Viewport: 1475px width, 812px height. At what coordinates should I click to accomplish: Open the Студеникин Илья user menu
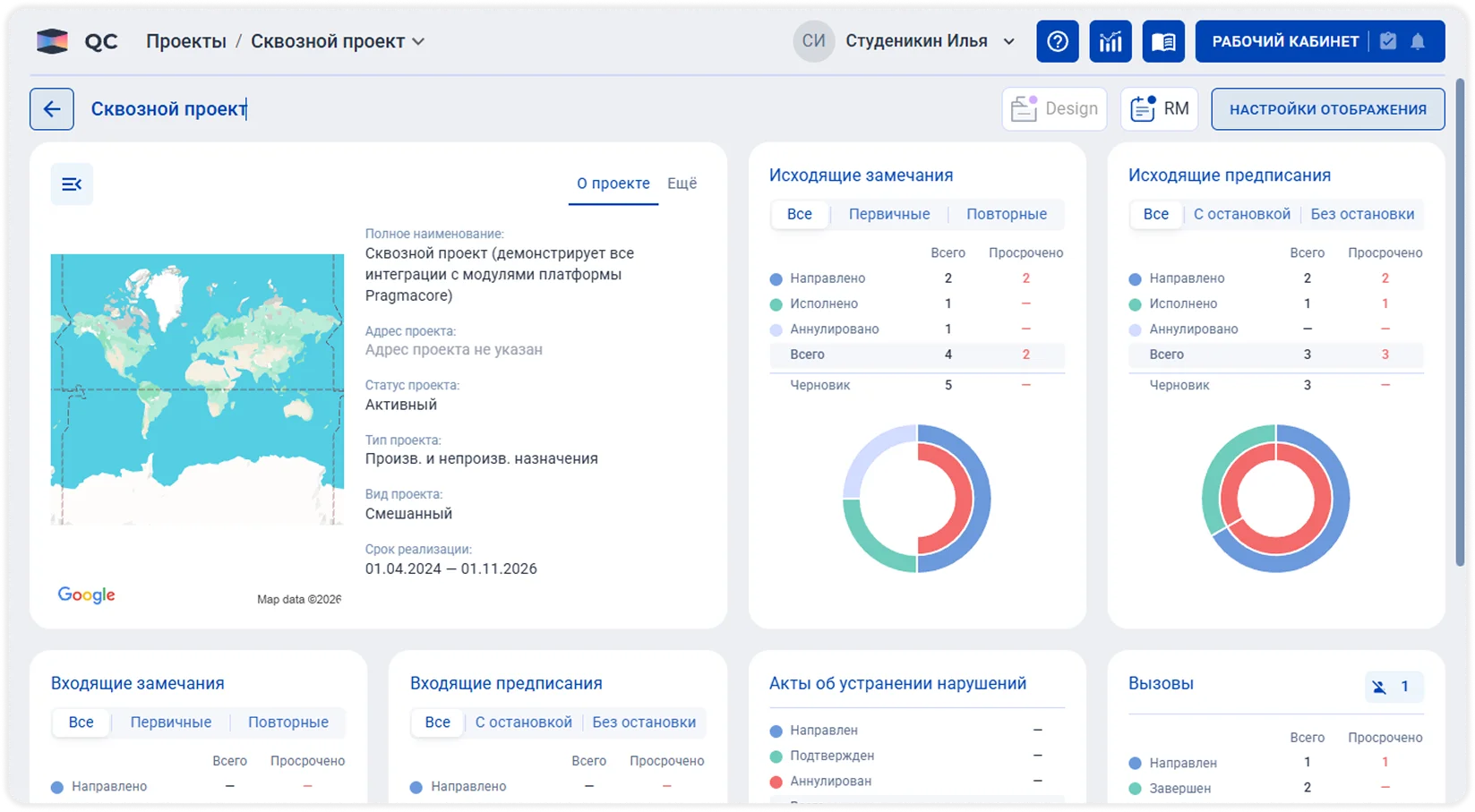pos(1008,41)
